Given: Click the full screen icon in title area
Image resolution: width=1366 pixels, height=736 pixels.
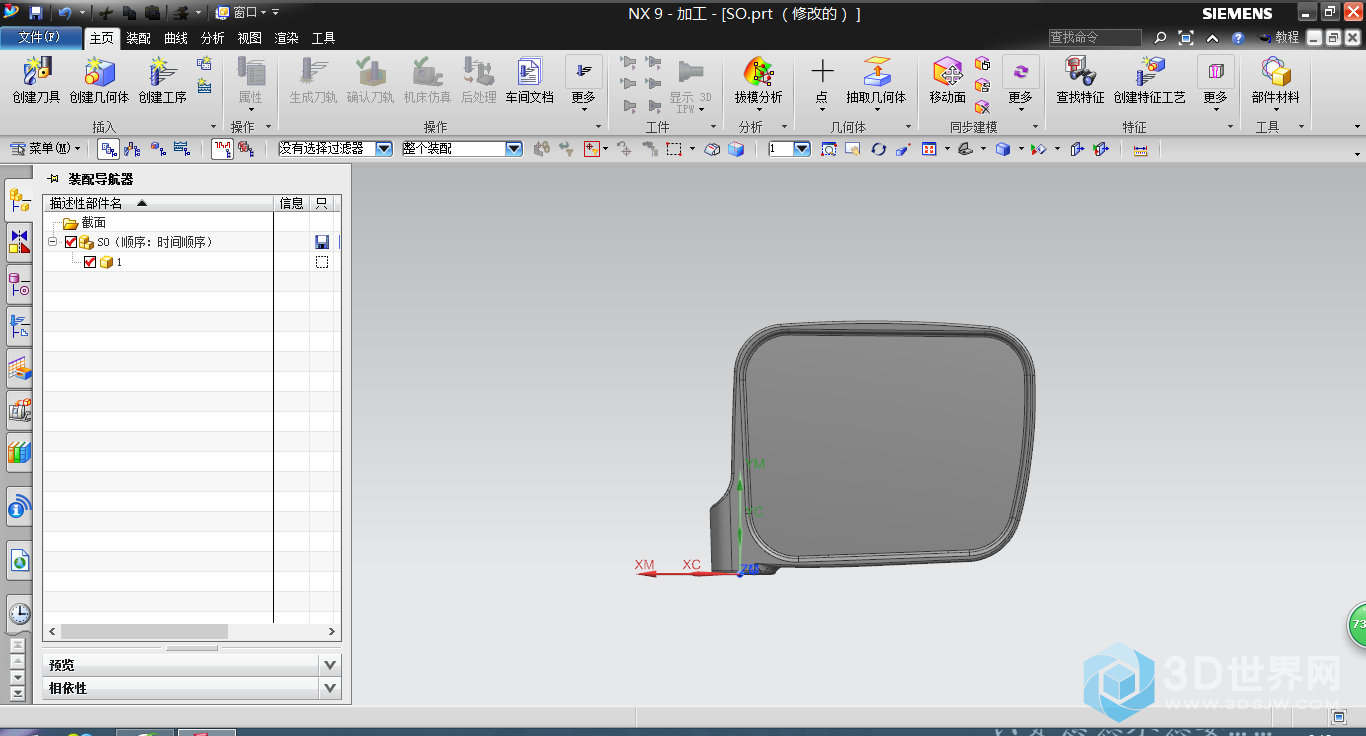Looking at the screenshot, I should tap(1186, 38).
